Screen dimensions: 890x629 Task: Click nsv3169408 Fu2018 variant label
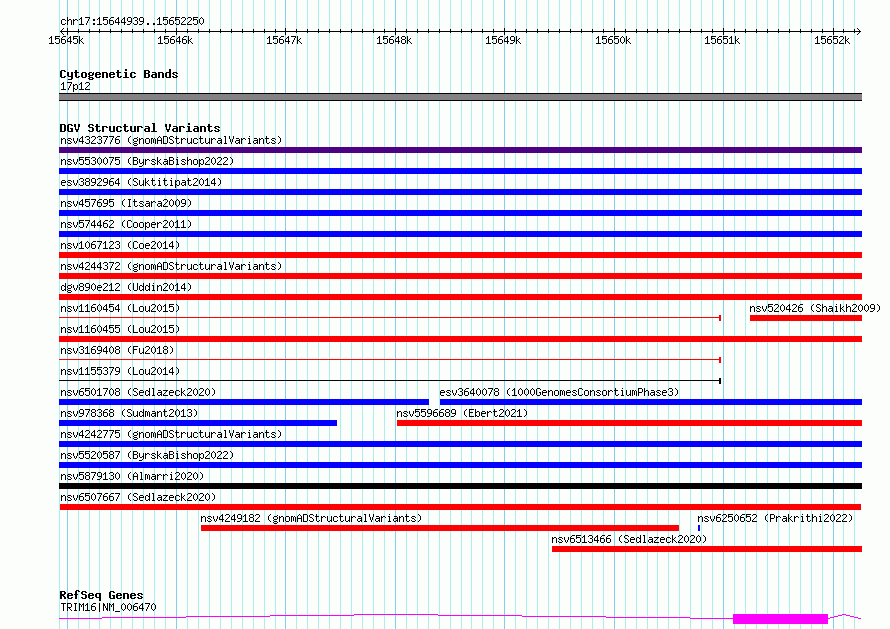[x=117, y=350]
